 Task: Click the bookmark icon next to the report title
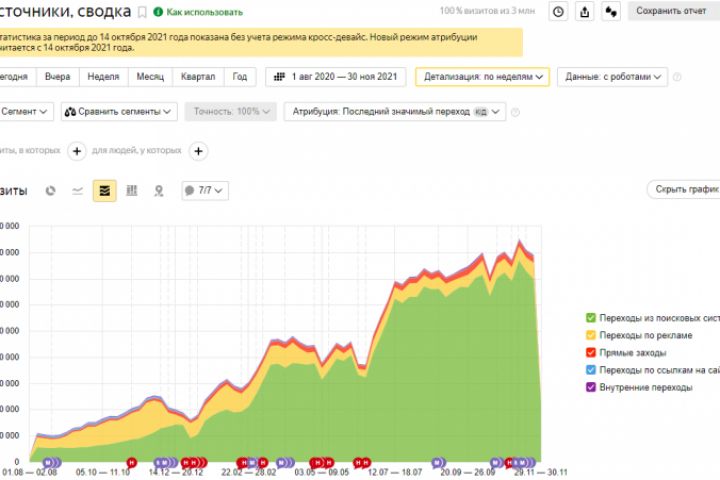(x=142, y=12)
